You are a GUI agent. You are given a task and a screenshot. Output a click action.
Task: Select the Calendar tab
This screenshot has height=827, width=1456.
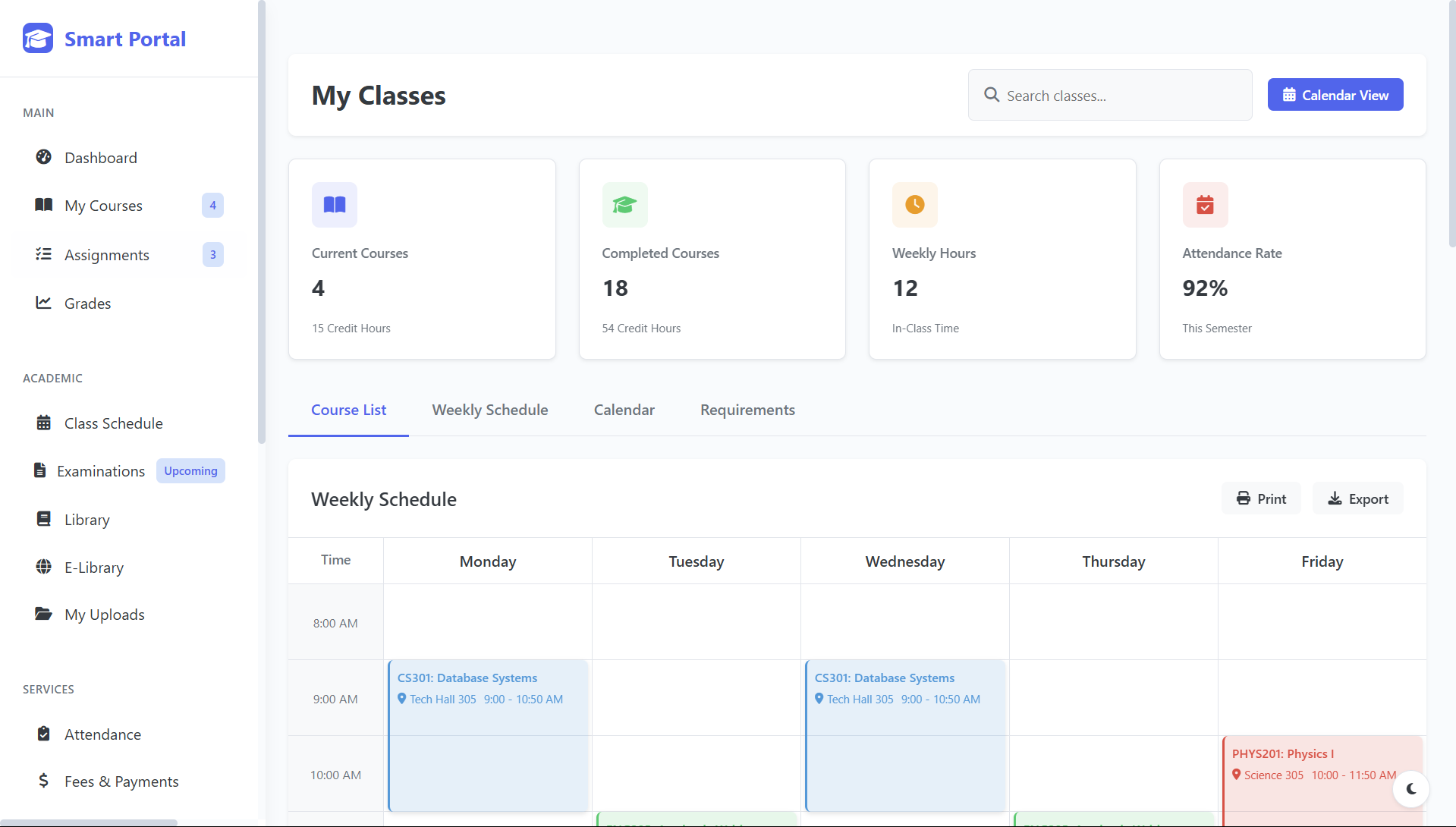pyautogui.click(x=624, y=410)
